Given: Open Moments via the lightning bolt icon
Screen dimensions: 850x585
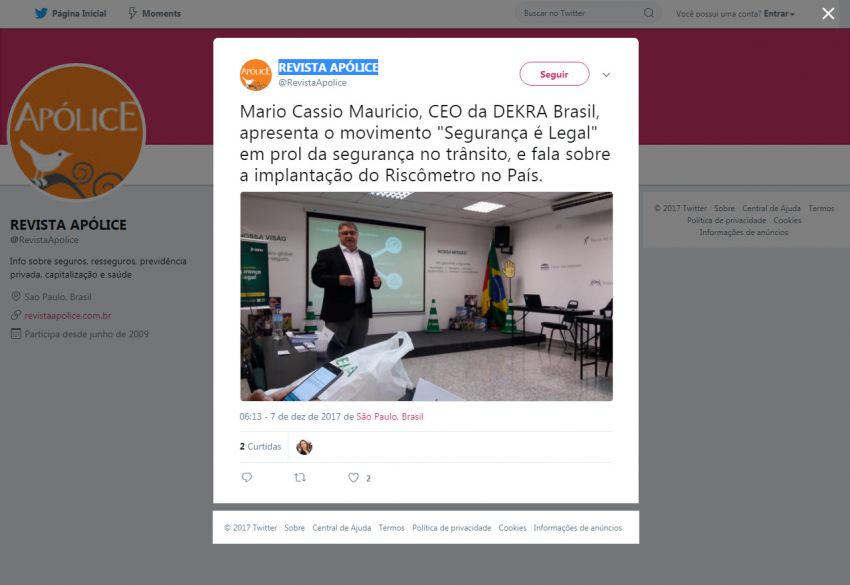Looking at the screenshot, I should pyautogui.click(x=133, y=13).
